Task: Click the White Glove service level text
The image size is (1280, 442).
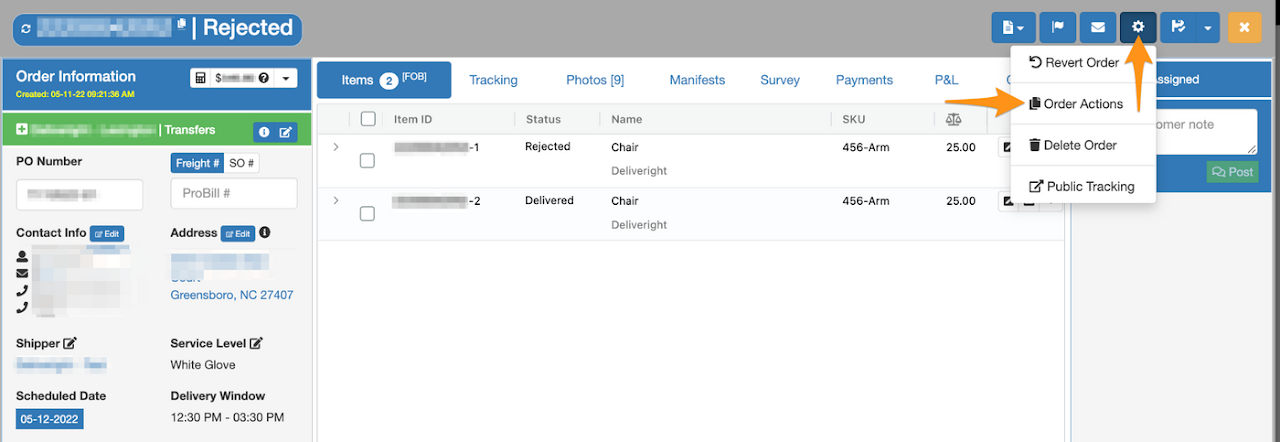Action: pos(204,365)
